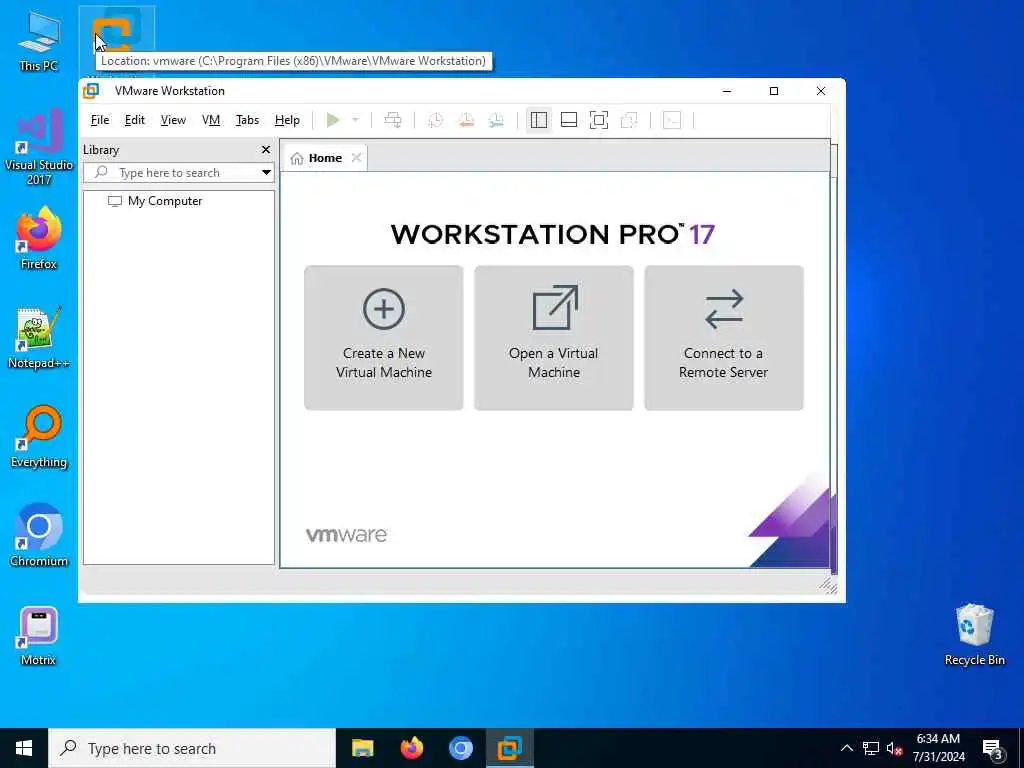
Task: Click Open a Virtual Machine
Action: tap(554, 338)
